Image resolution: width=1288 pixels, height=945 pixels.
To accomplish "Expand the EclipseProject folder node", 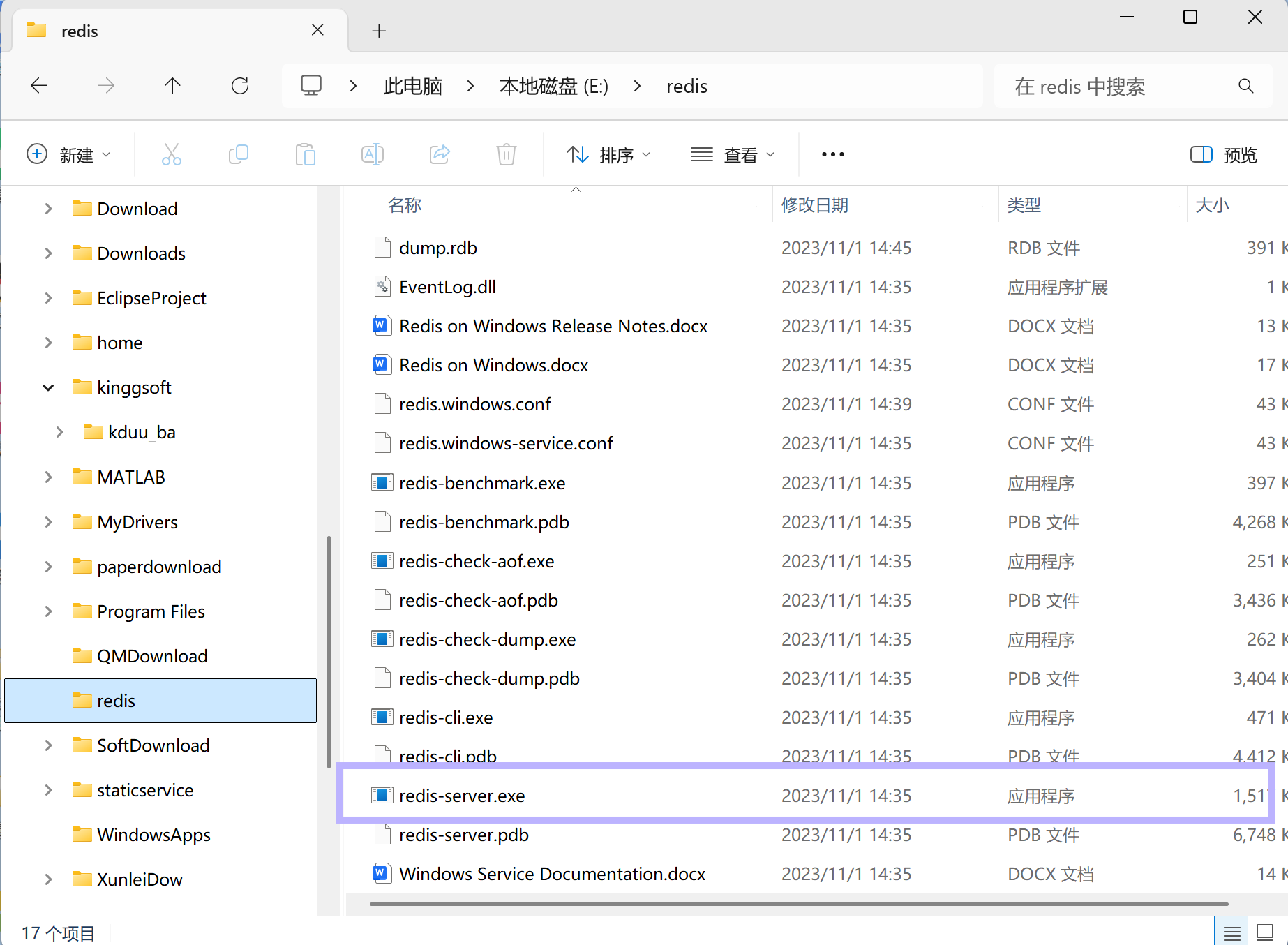I will (48, 297).
